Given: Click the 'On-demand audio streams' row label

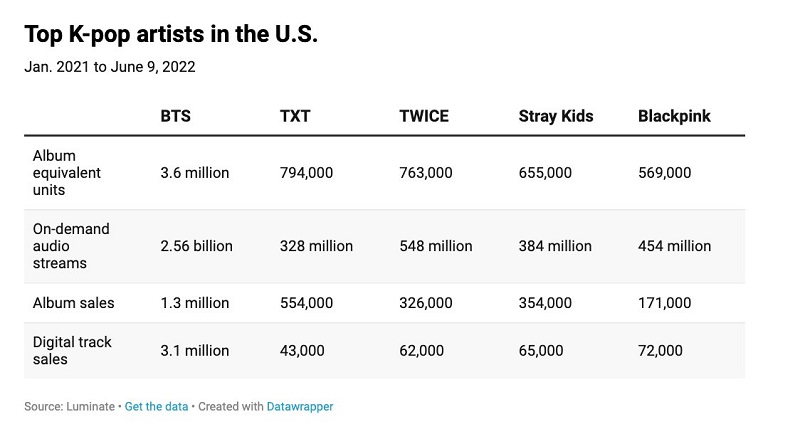Looking at the screenshot, I should pyautogui.click(x=71, y=246).
